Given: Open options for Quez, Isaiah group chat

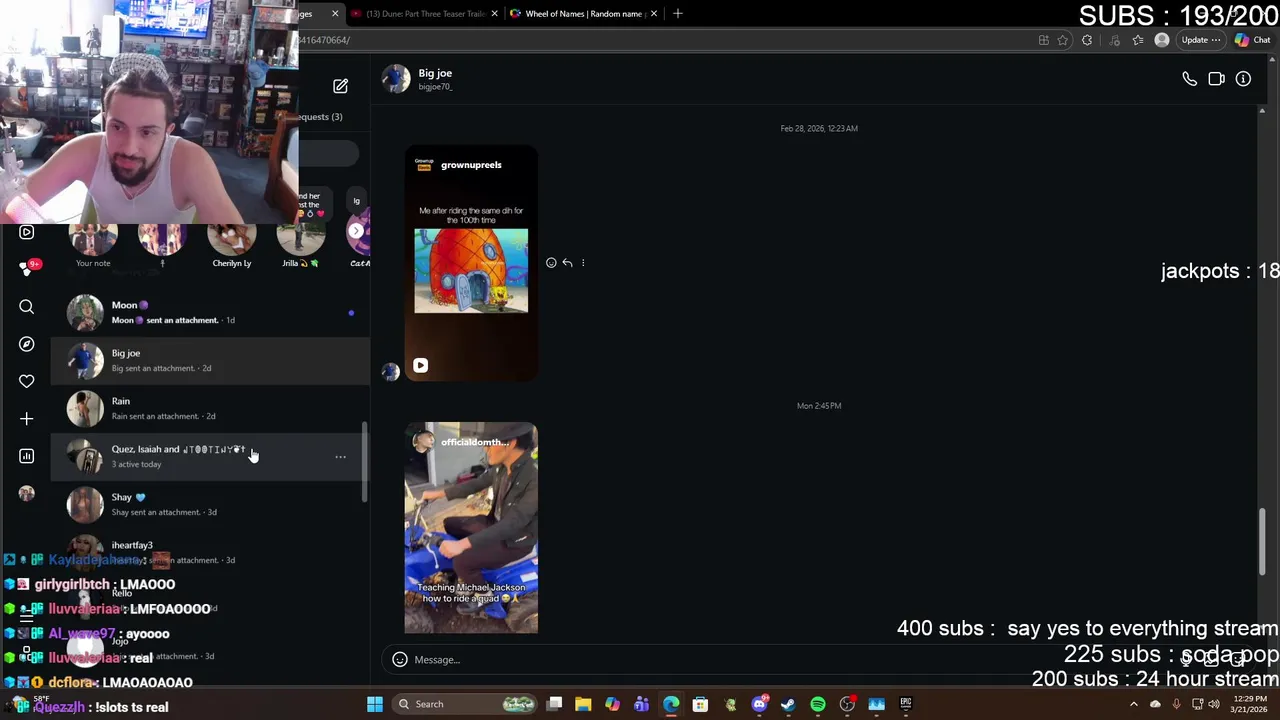Looking at the screenshot, I should (x=340, y=457).
